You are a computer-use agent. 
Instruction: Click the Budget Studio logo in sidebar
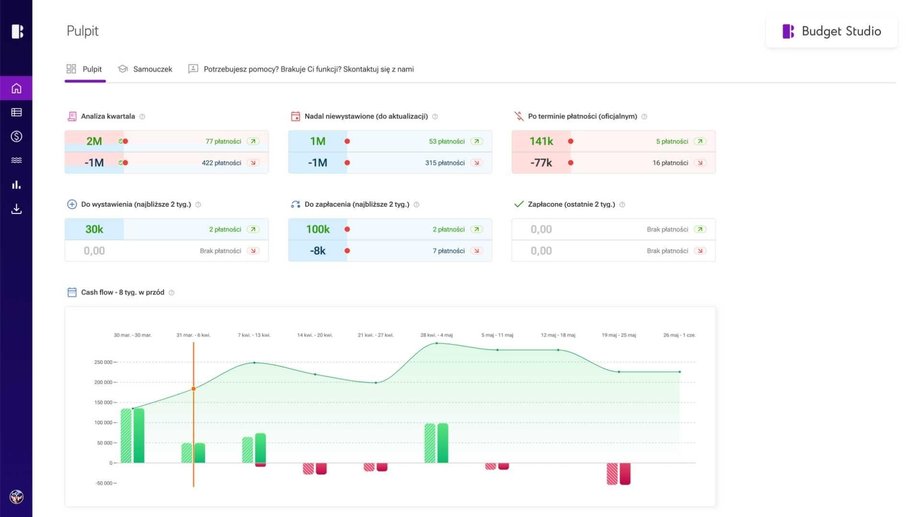click(16, 31)
